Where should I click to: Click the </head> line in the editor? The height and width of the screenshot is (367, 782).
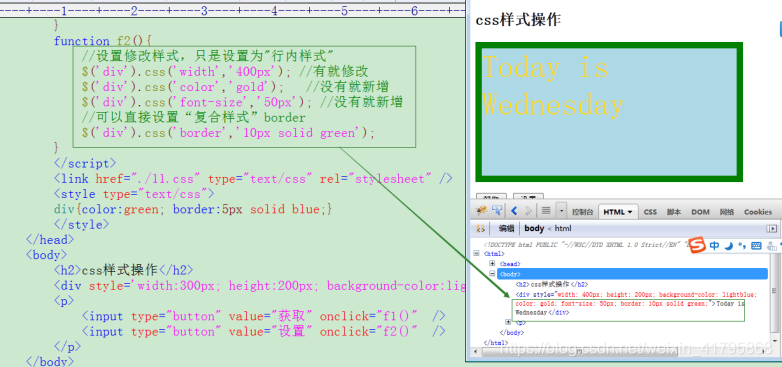50,239
